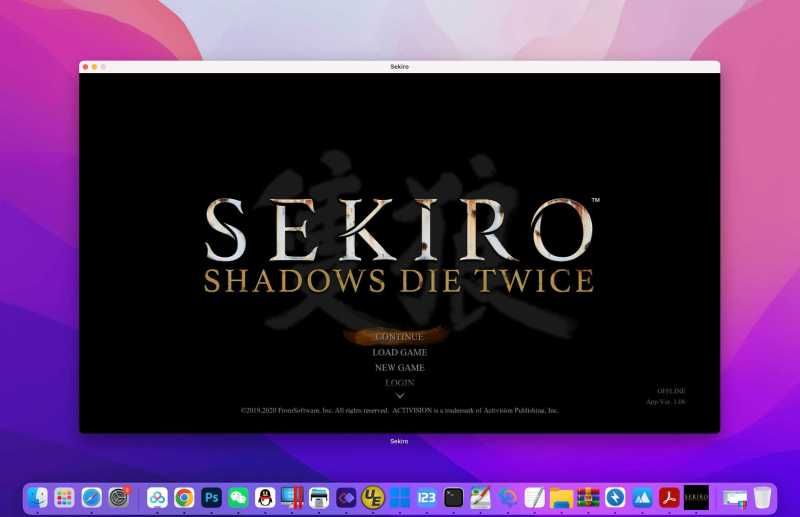
Task: Open the yellow folder file explorer icon
Action: pos(561,498)
